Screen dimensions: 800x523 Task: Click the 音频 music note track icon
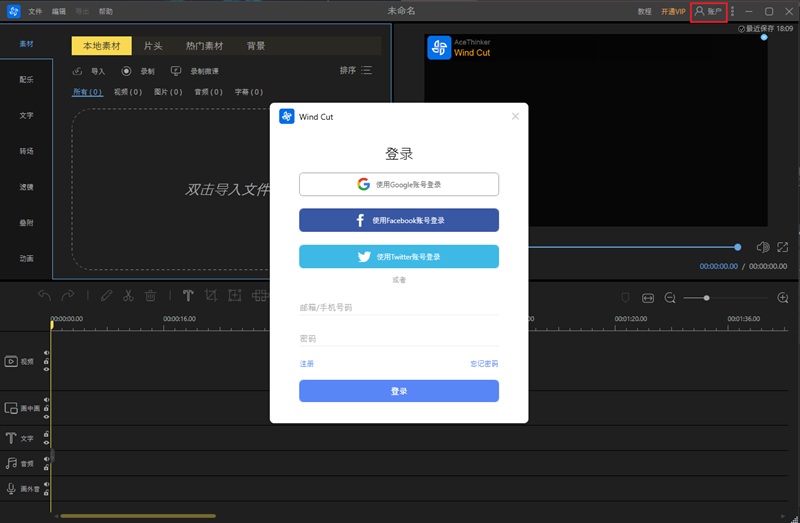(x=11, y=463)
